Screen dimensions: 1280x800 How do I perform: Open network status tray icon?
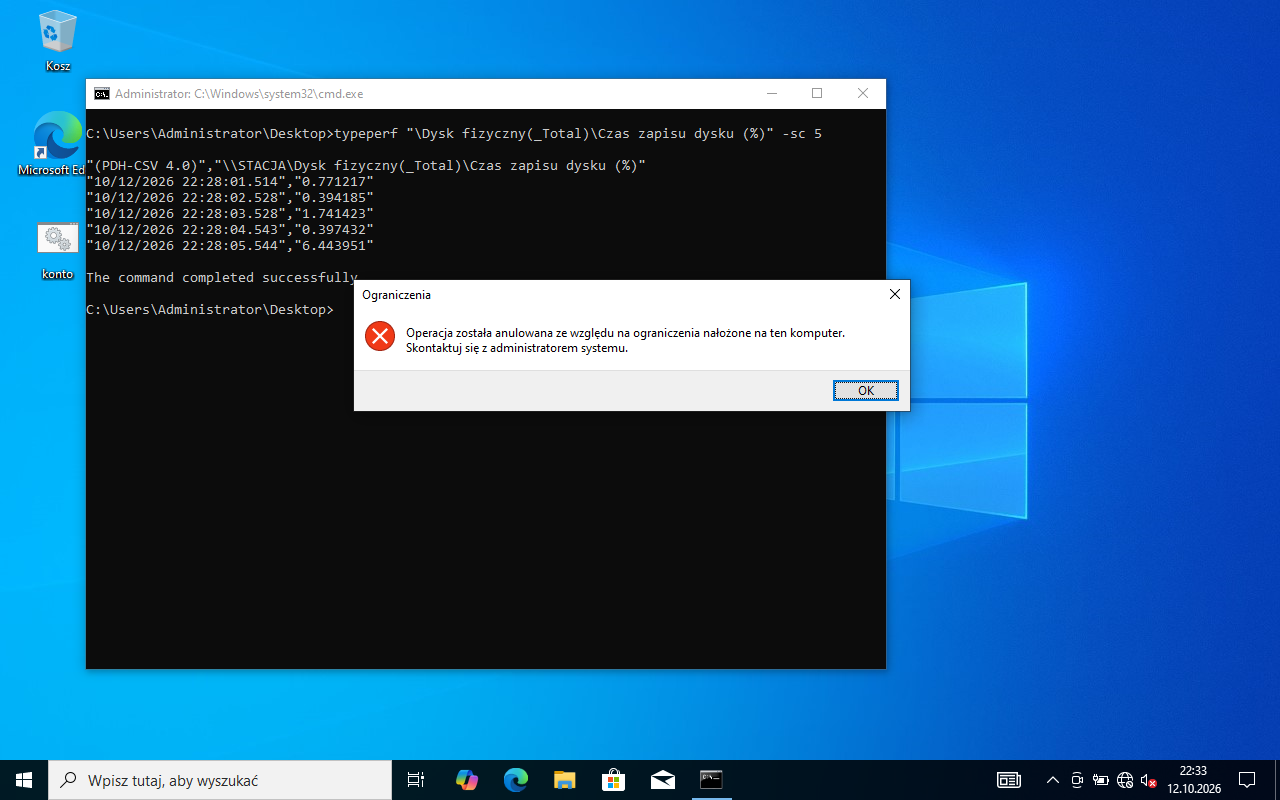click(1125, 780)
